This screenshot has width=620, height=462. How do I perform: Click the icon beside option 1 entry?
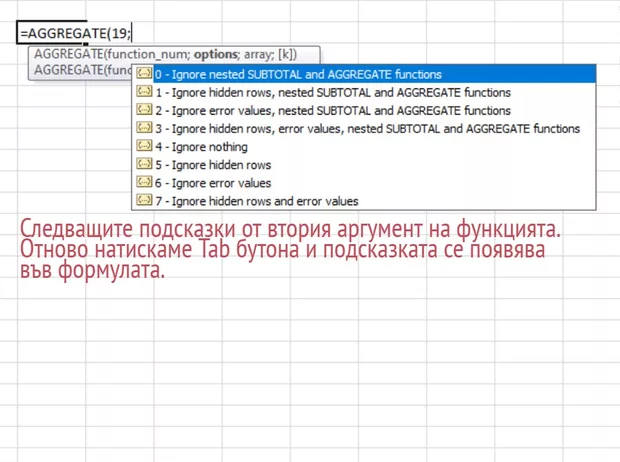coord(144,91)
